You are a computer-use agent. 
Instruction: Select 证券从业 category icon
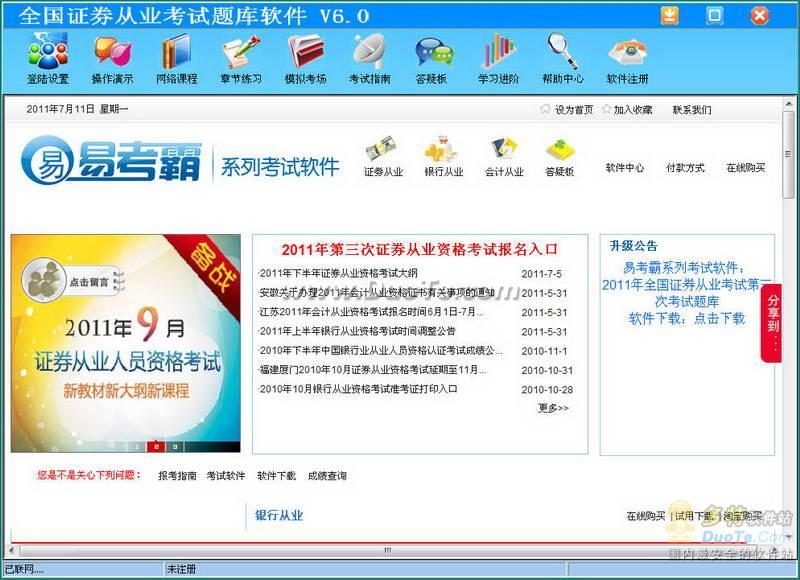pos(384,157)
